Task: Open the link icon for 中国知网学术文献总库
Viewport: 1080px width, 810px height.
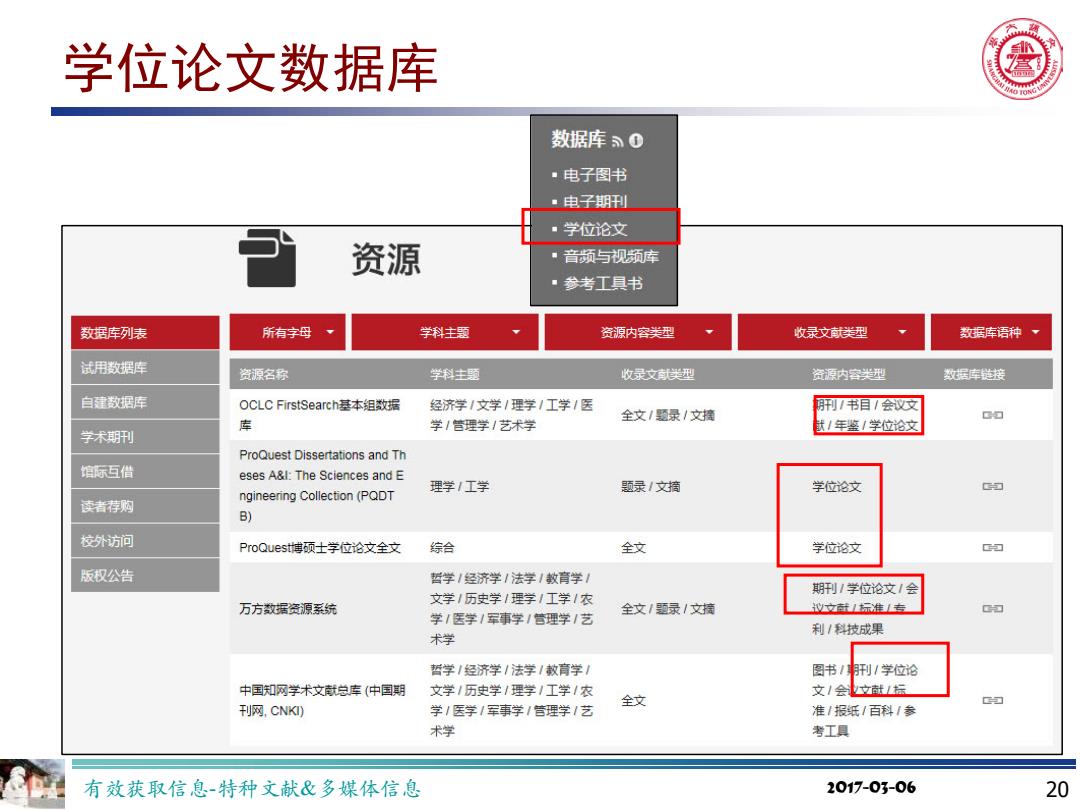Action: 993,700
